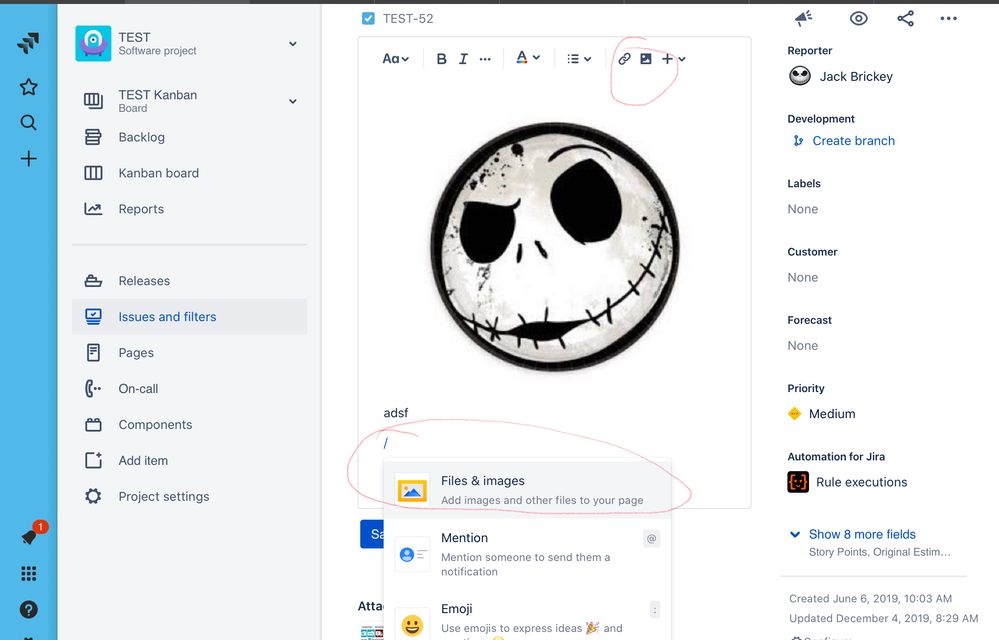Viewport: 999px width, 640px height.
Task: Open the TEST-52 issue key link
Action: [408, 18]
